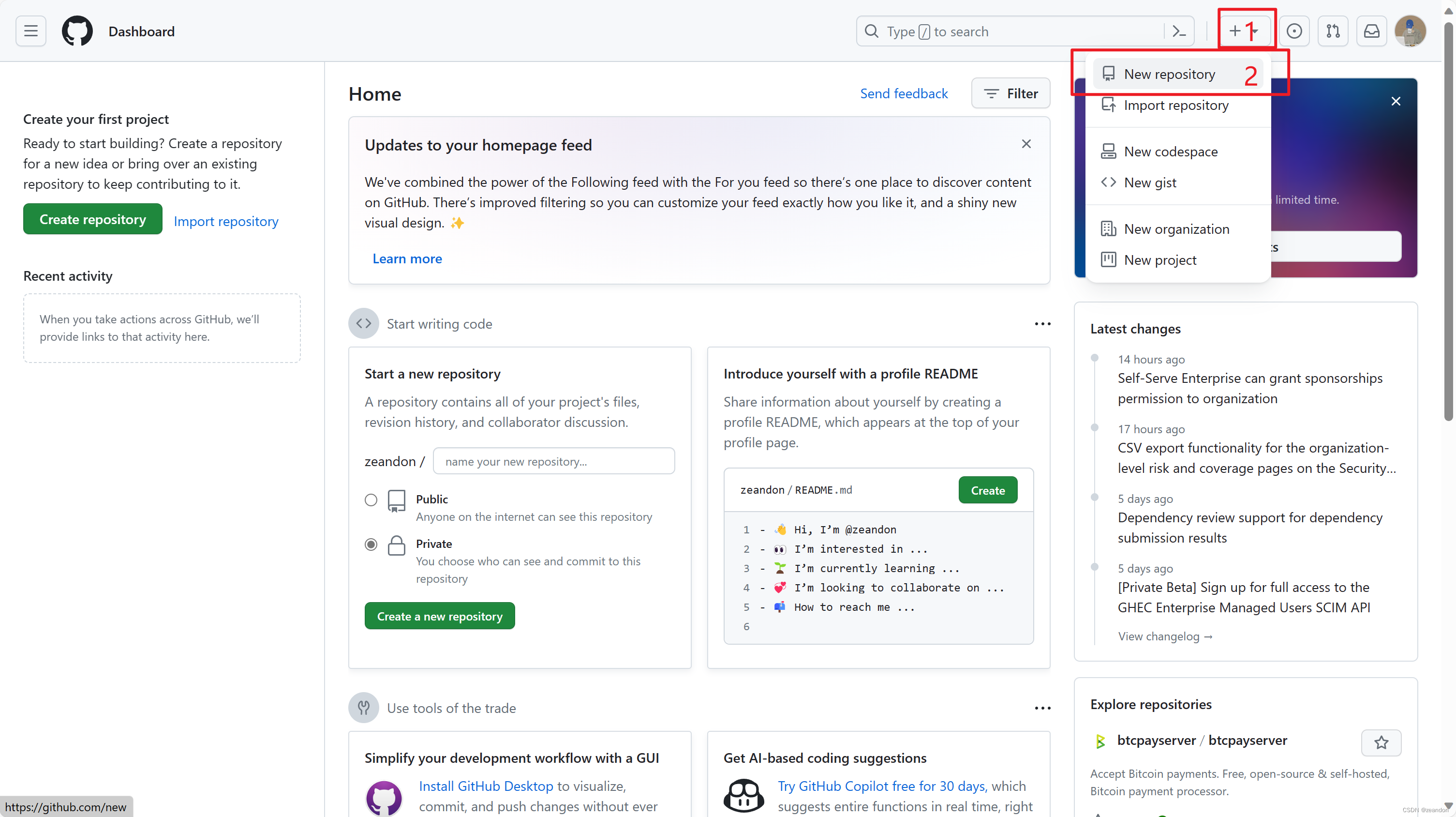This screenshot has width=1456, height=817.
Task: Open the hamburger navigation menu
Action: point(30,31)
